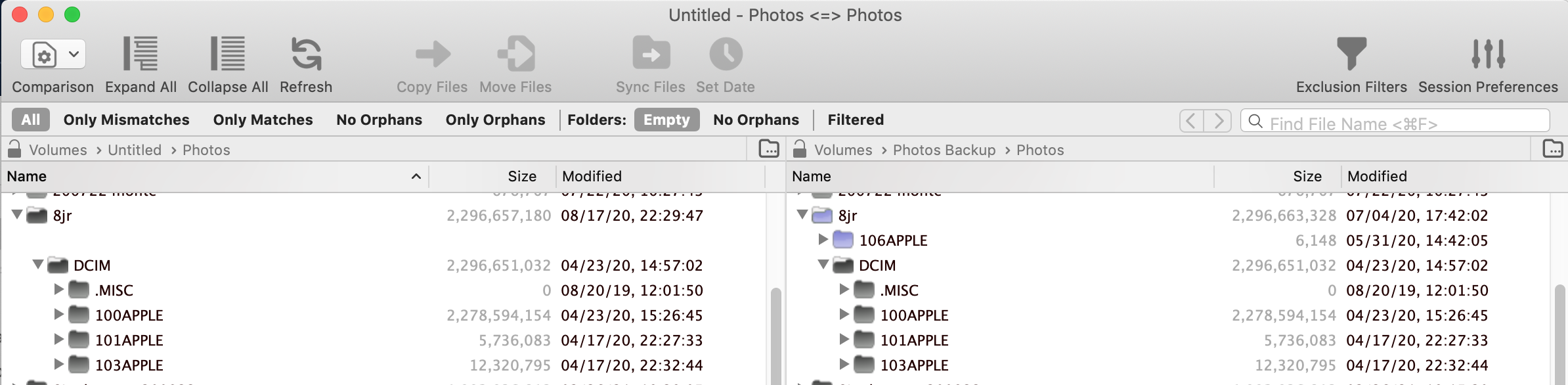Refresh the folder comparison
This screenshot has height=385, width=1568.
point(306,53)
